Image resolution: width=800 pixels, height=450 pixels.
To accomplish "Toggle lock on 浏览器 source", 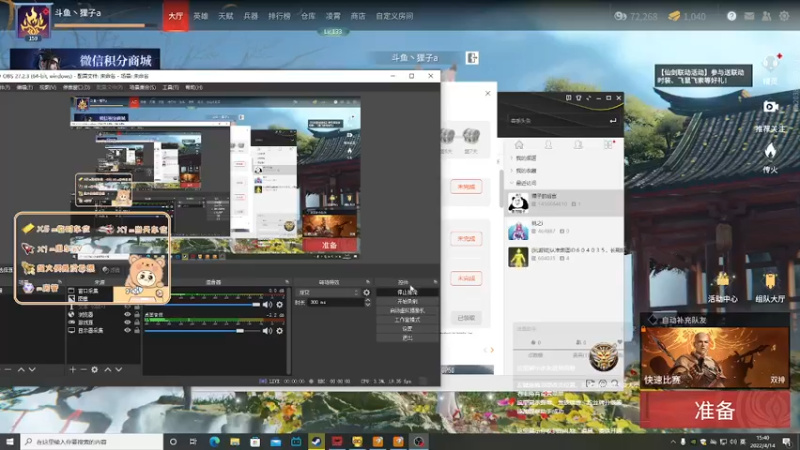I will [137, 315].
